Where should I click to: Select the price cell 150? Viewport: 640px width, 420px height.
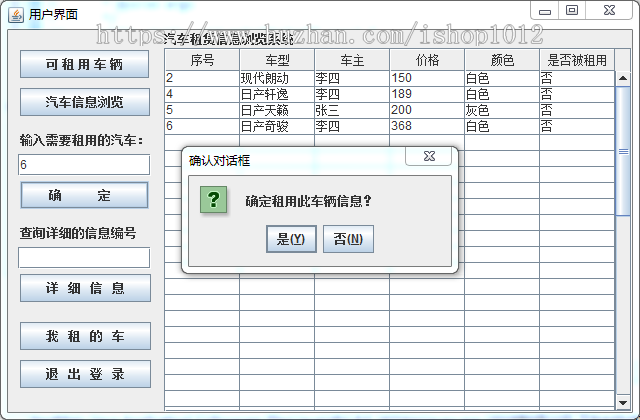(427, 78)
